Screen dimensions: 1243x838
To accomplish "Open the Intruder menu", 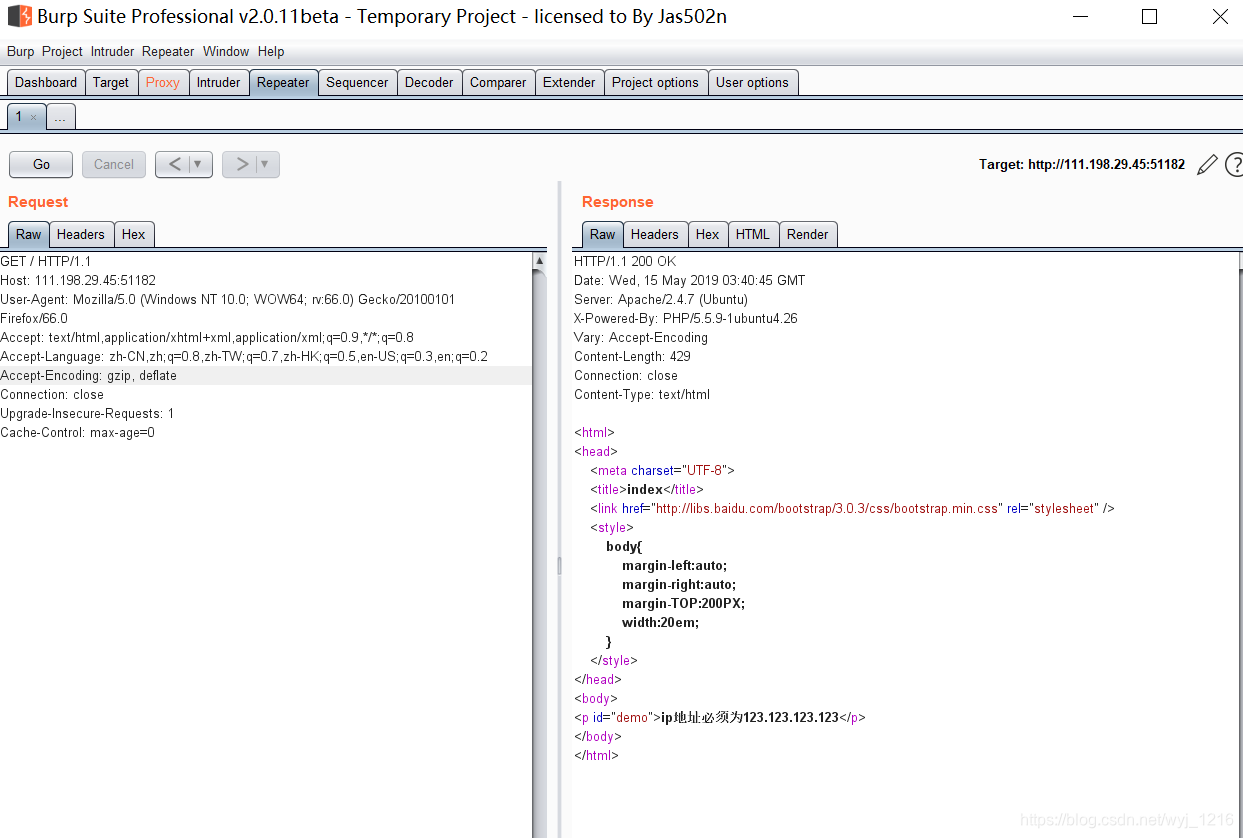I will [x=112, y=51].
